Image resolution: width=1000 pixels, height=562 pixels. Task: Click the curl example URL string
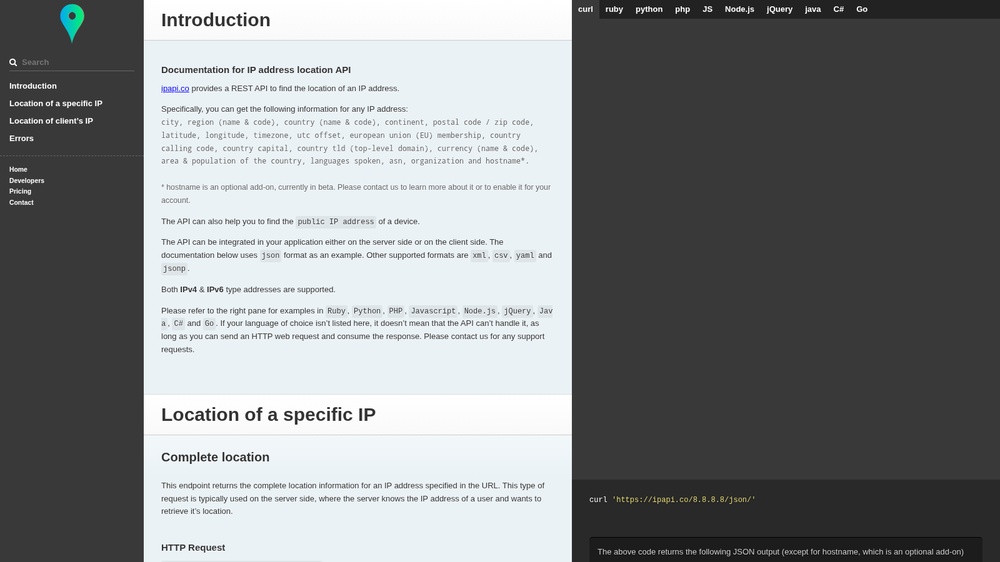pos(684,500)
